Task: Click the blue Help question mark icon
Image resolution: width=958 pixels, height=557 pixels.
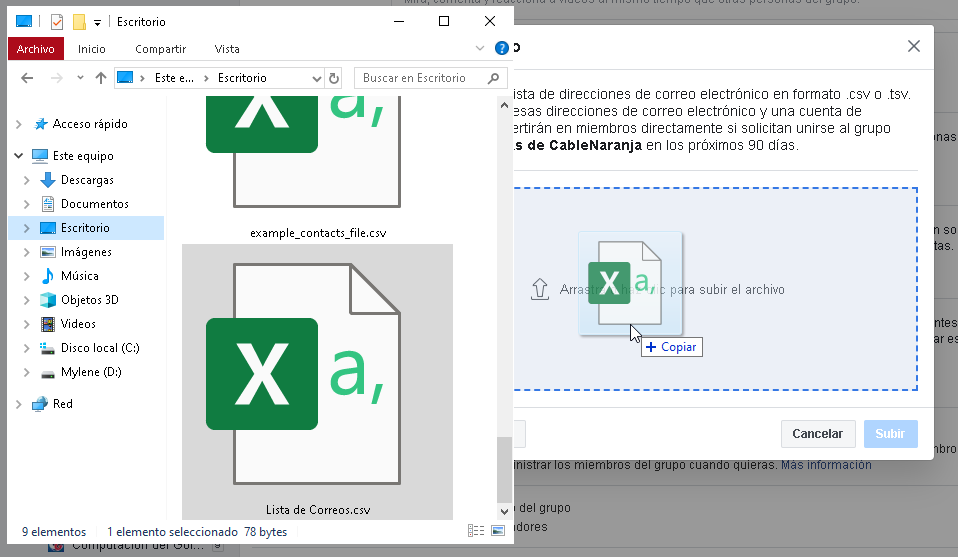Action: pyautogui.click(x=502, y=48)
